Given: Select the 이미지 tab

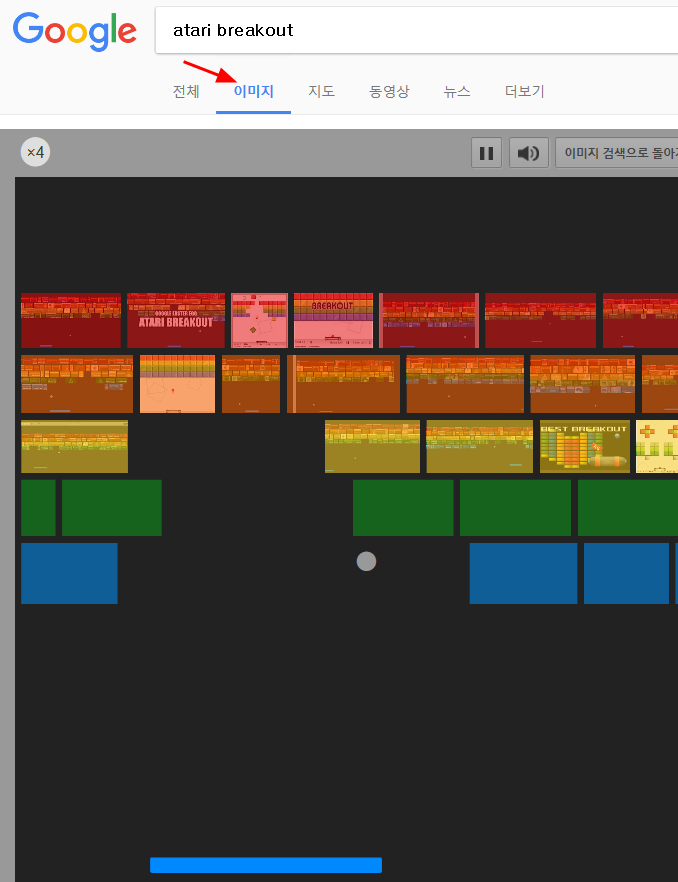Looking at the screenshot, I should point(253,91).
